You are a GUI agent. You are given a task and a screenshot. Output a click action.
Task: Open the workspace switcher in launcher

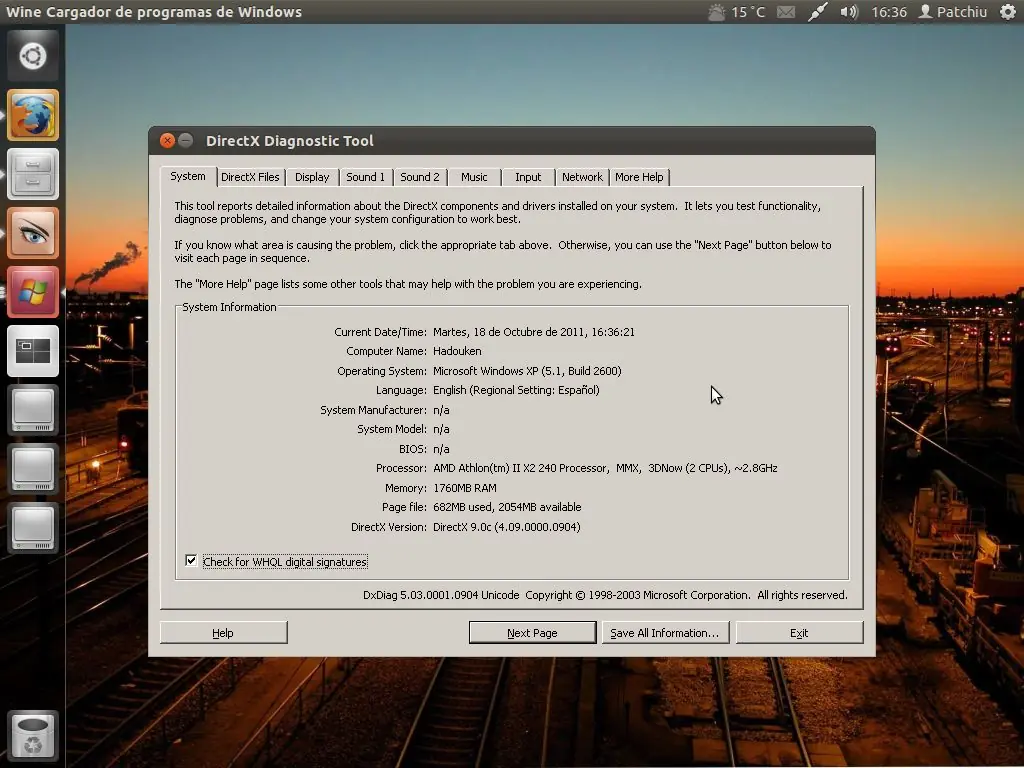tap(33, 351)
